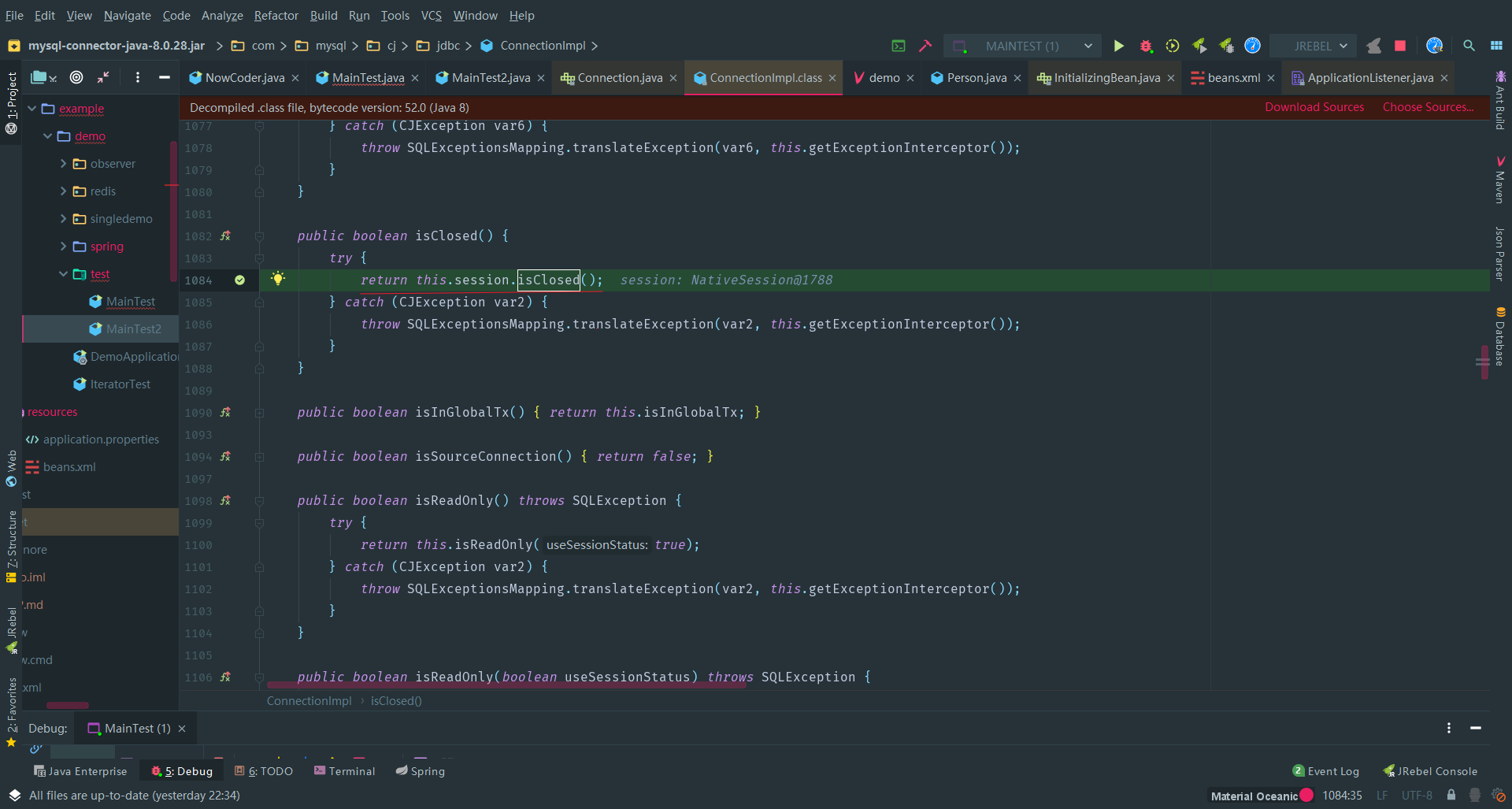Open Search Everywhere with the magnifier icon

(1469, 46)
